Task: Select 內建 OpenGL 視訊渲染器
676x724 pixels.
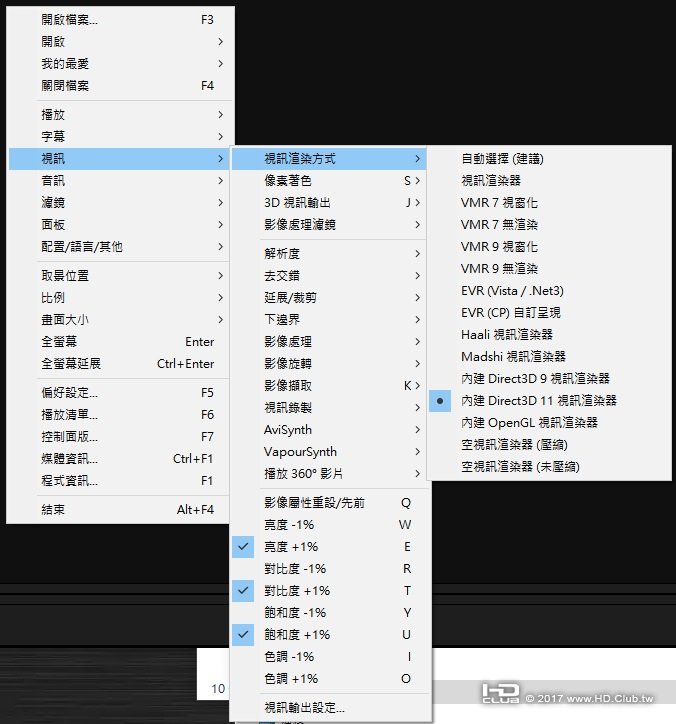Action: [549, 422]
